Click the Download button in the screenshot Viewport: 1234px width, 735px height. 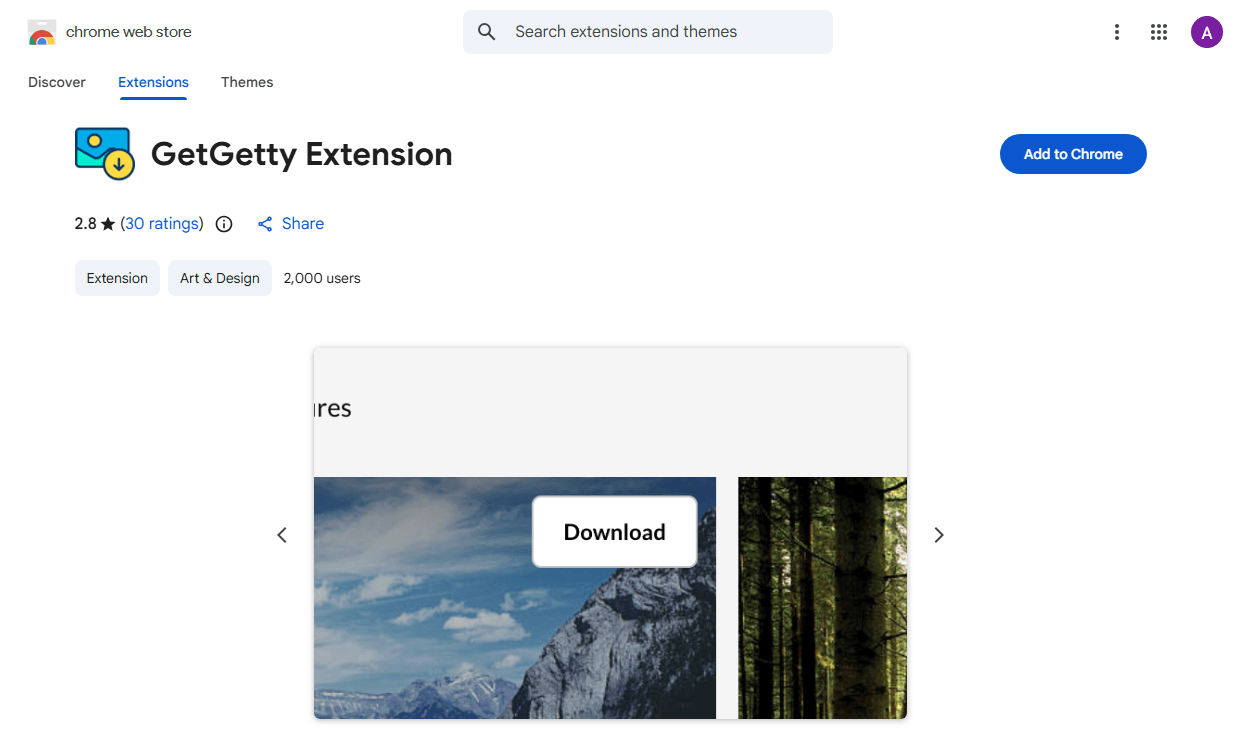click(x=614, y=532)
